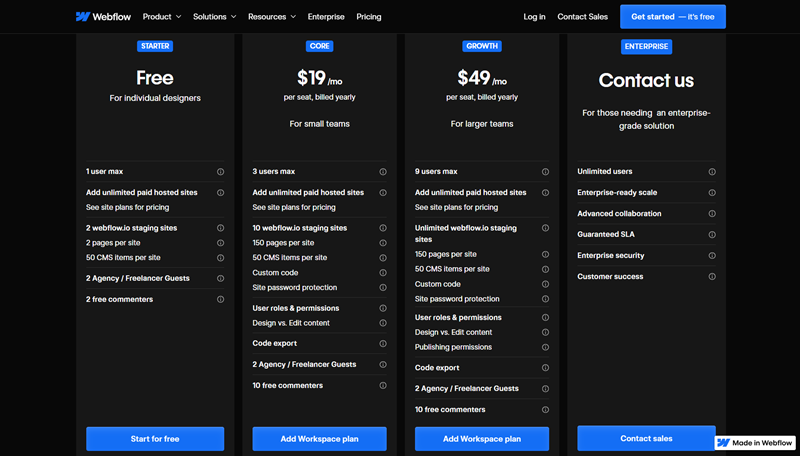Show info for Guaranteed SLA
Viewport: 800px width, 456px height.
coord(712,235)
